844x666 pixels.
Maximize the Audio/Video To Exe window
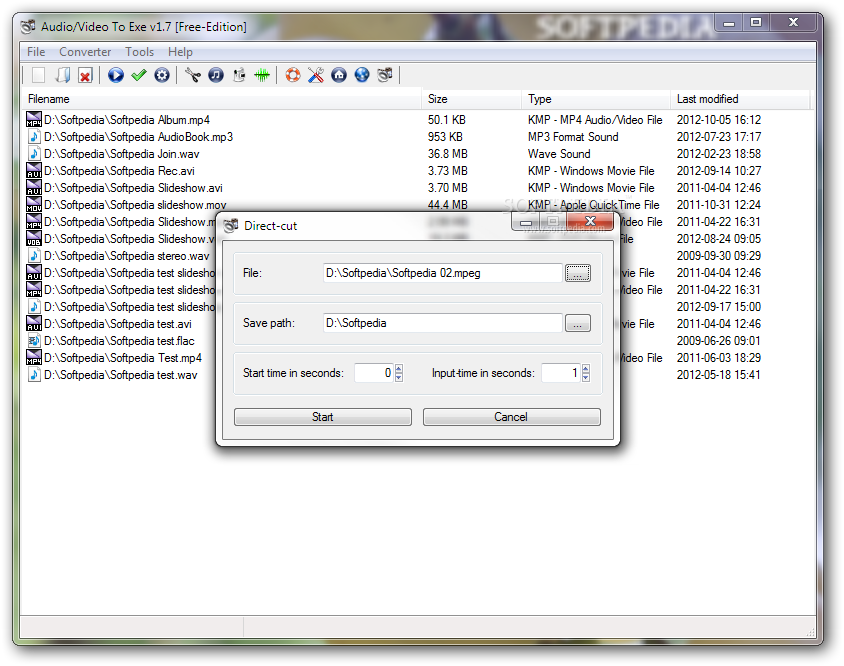point(756,23)
